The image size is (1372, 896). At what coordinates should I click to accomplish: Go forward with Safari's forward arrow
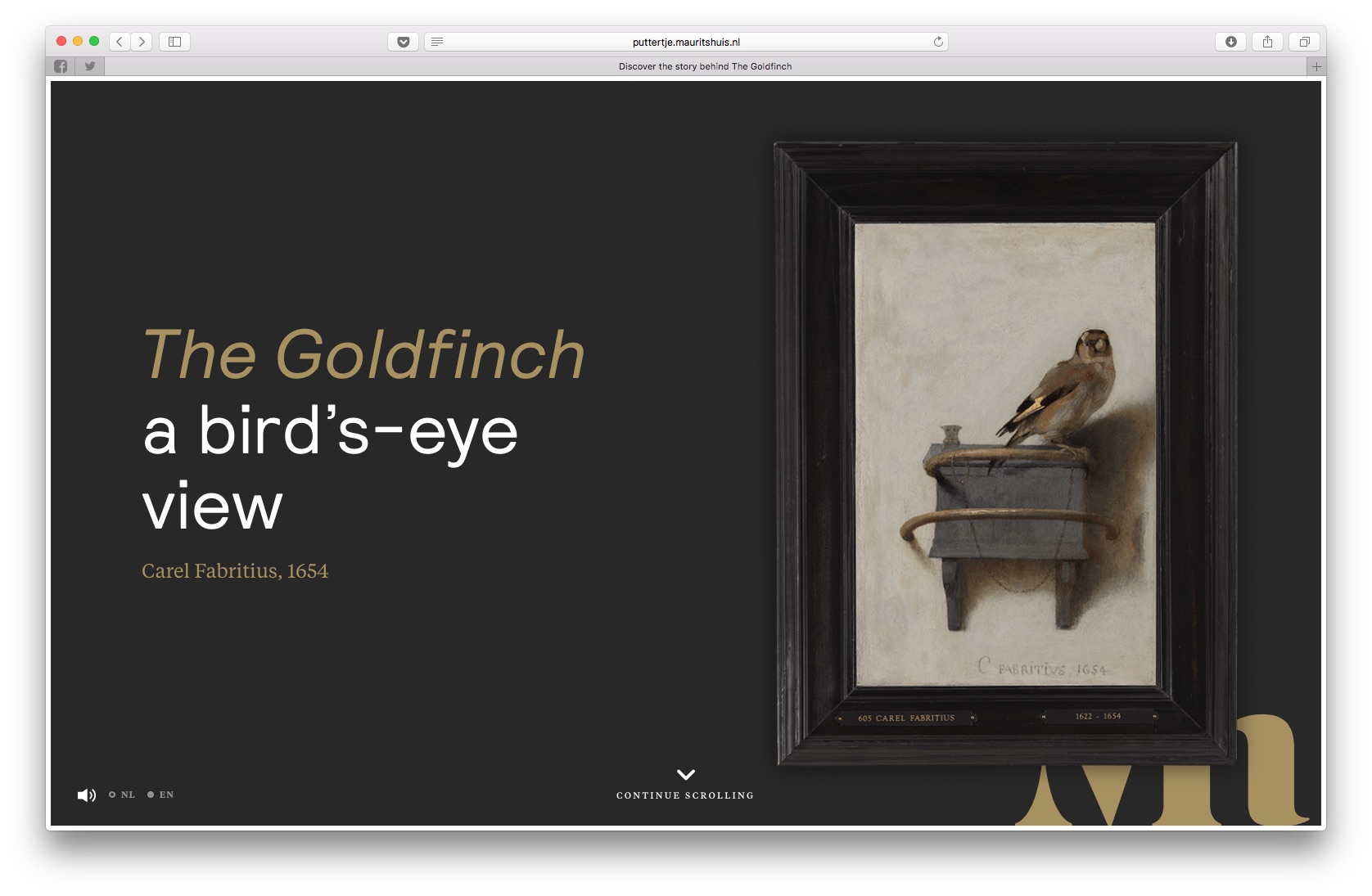tap(142, 42)
